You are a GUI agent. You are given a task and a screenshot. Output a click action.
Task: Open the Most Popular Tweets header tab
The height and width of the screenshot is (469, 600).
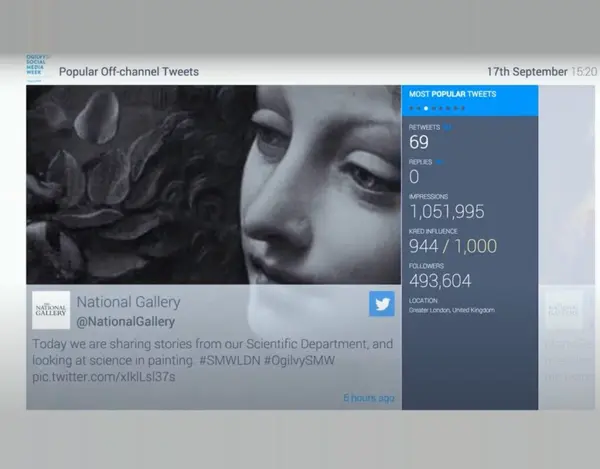453,94
